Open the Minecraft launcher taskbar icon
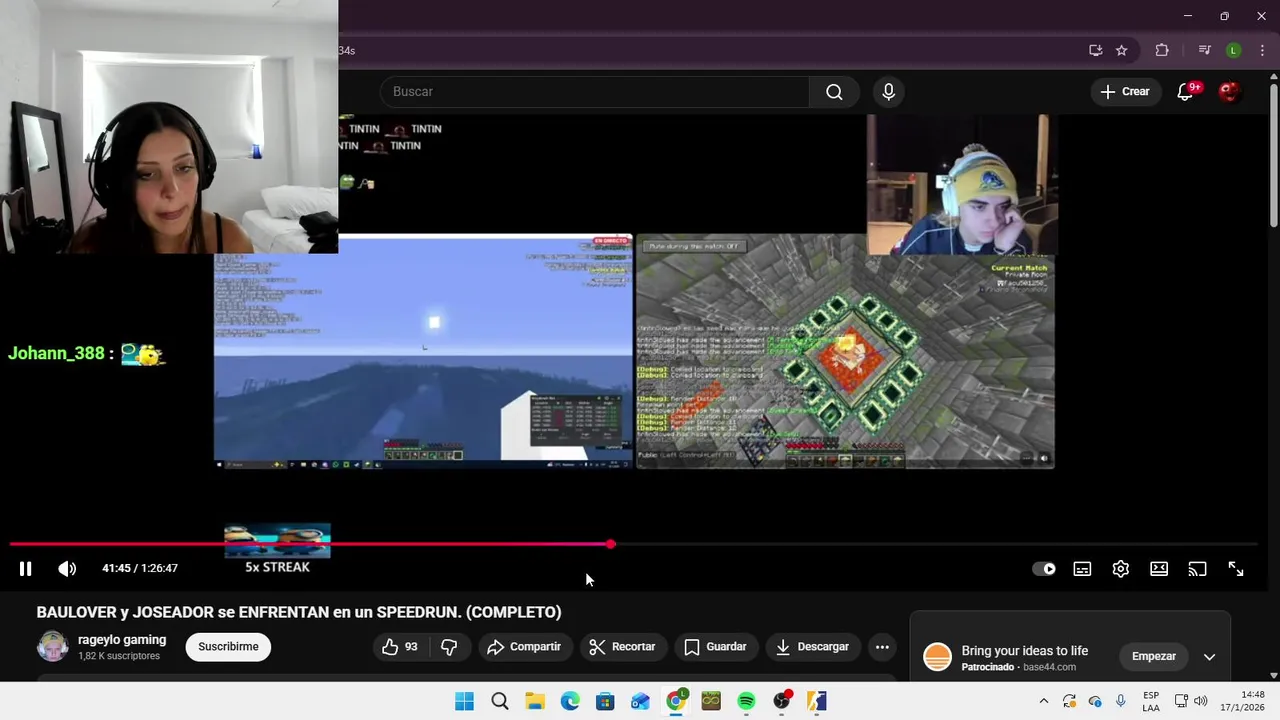This screenshot has height=720, width=1280. tap(711, 701)
